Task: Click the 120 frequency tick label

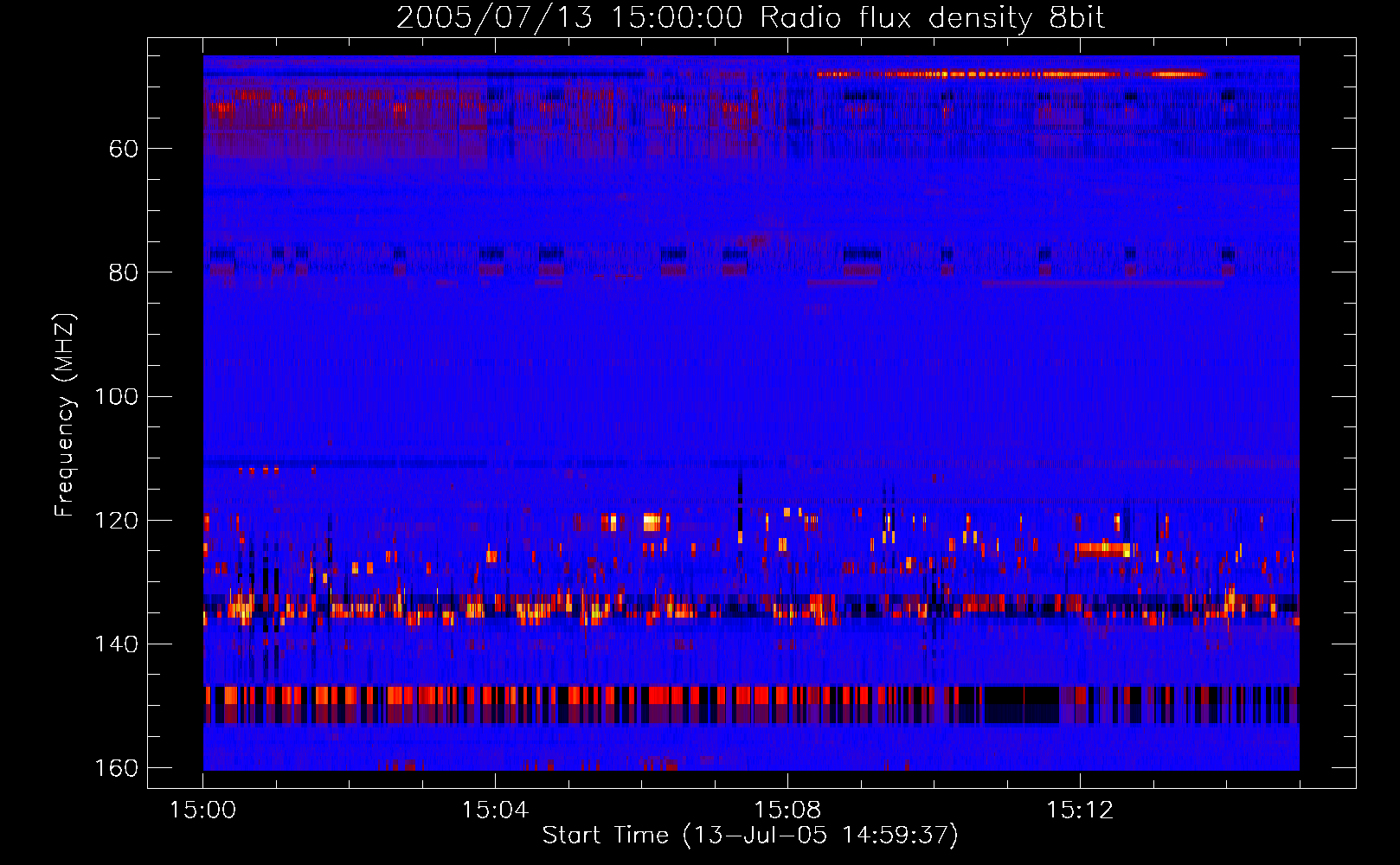Action: click(x=116, y=520)
